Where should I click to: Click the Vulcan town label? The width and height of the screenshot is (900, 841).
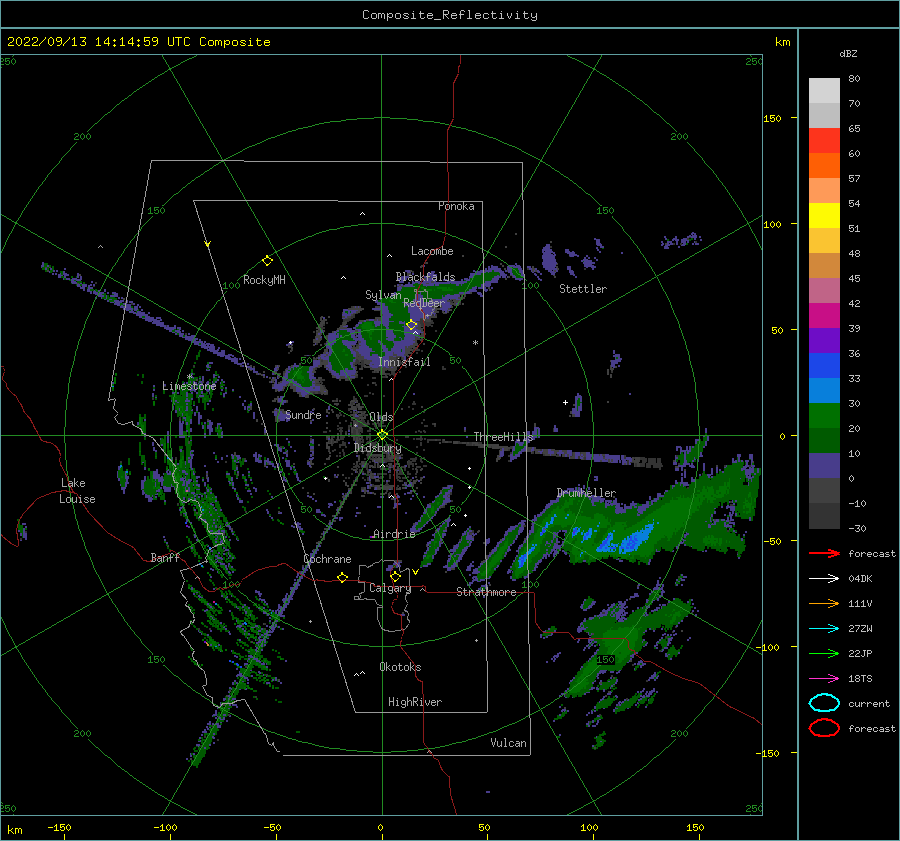(508, 743)
